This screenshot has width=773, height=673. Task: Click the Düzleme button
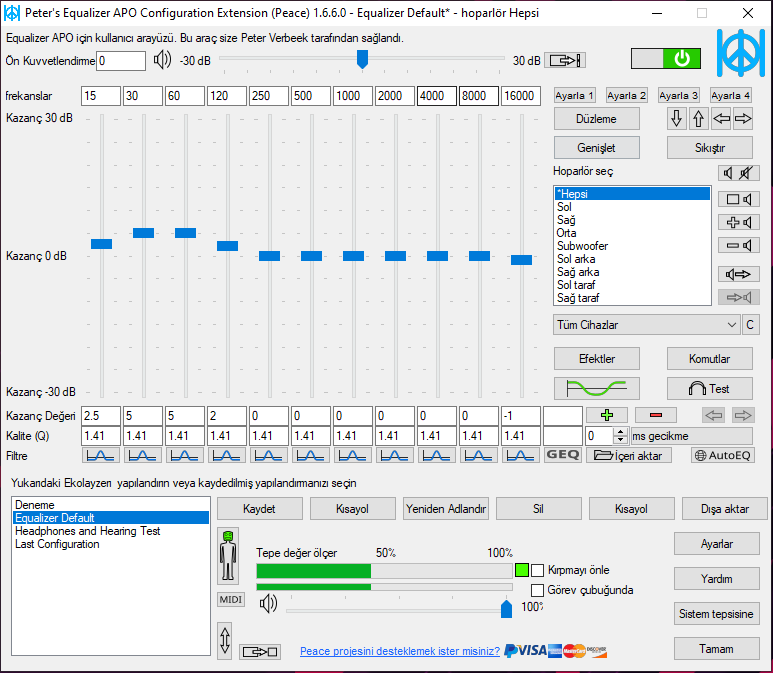(x=597, y=119)
